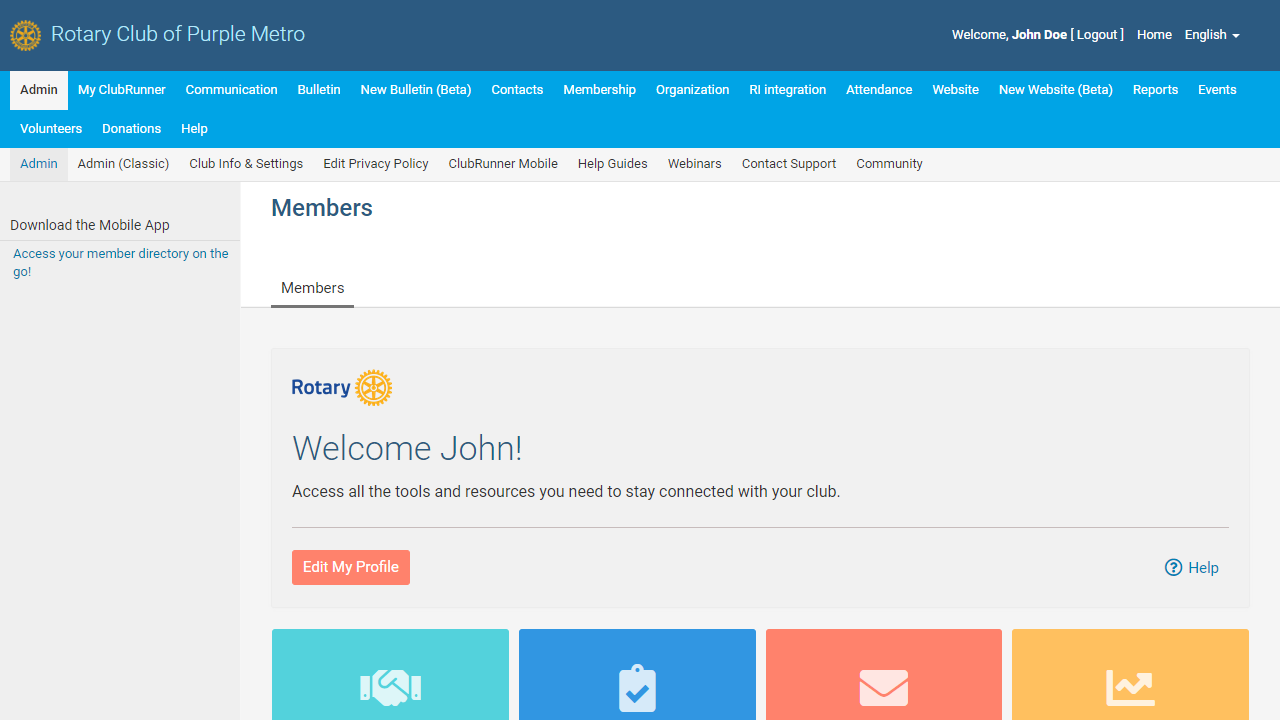Click the Logout link
Screen dimensions: 1280x720
(1097, 35)
